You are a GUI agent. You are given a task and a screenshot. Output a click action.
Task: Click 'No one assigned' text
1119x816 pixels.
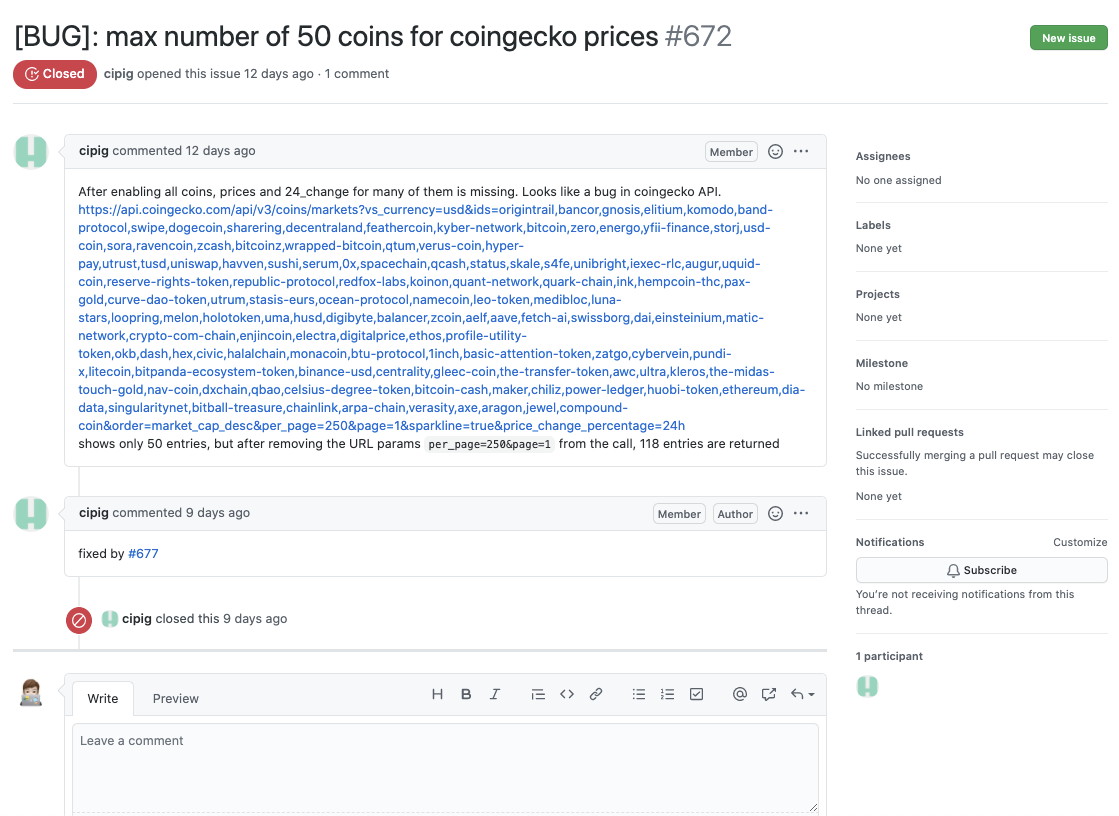[x=898, y=181]
